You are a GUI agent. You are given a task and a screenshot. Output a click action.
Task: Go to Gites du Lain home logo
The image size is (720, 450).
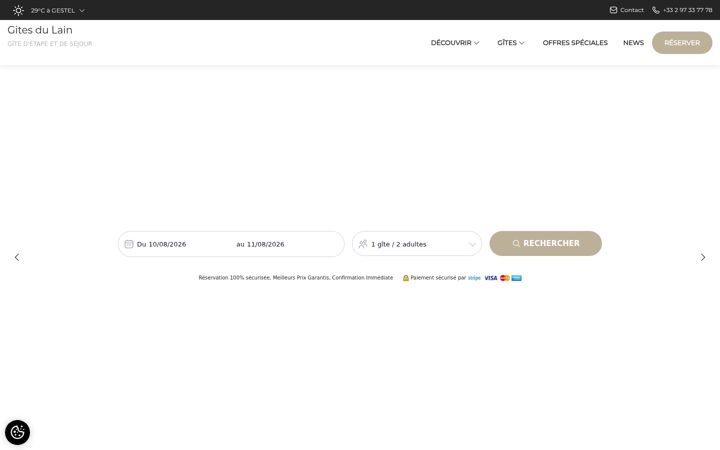coord(40,30)
